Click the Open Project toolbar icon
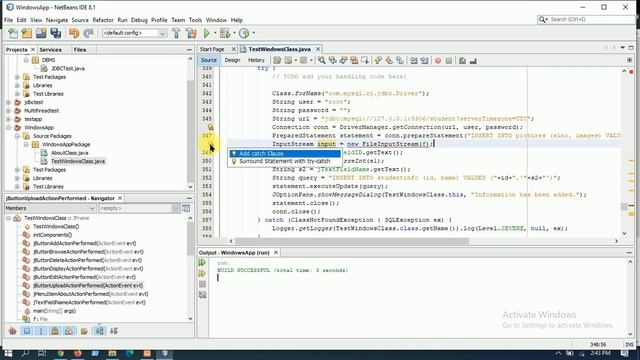 [41, 33]
